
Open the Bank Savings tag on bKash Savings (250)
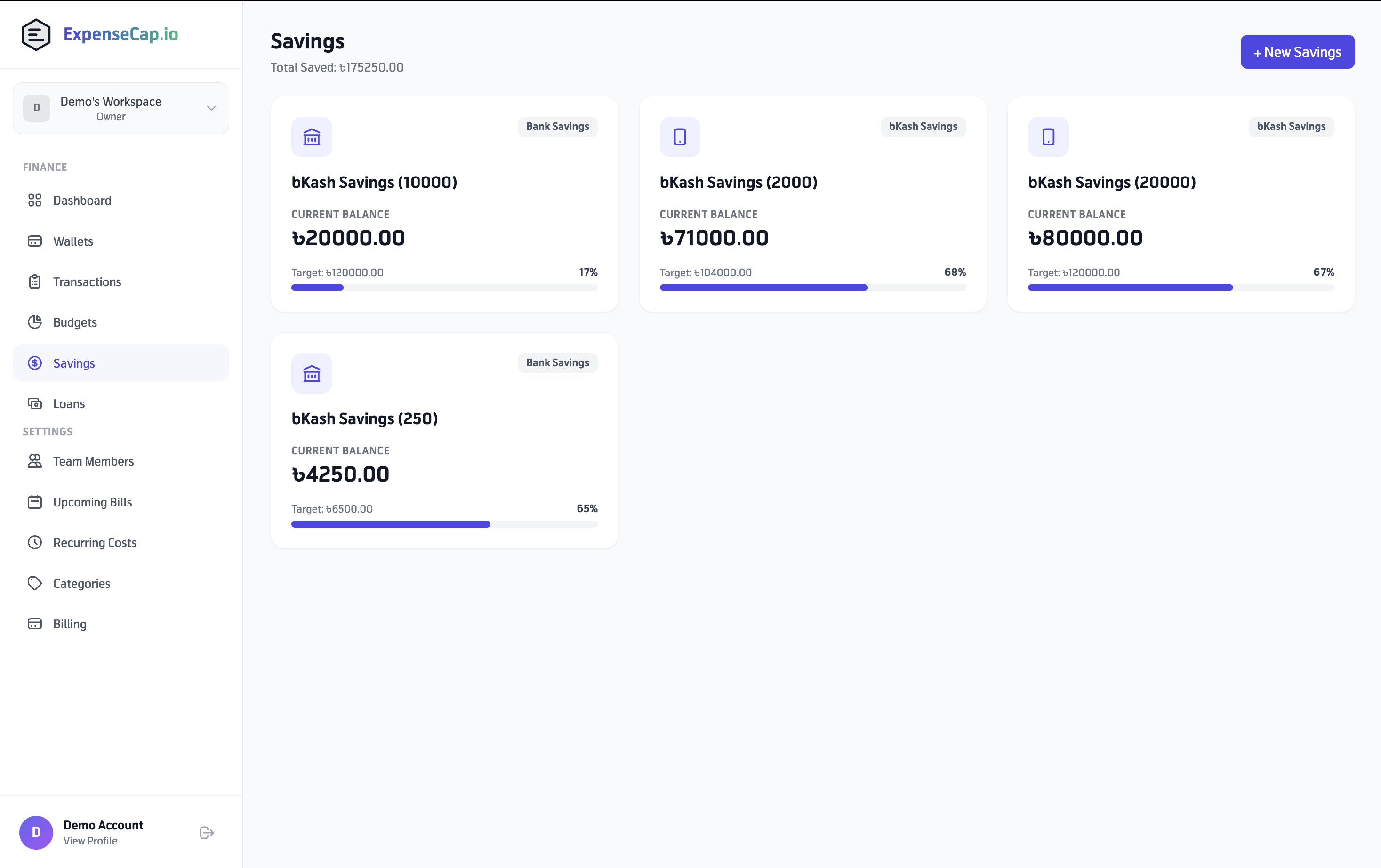pyautogui.click(x=557, y=362)
